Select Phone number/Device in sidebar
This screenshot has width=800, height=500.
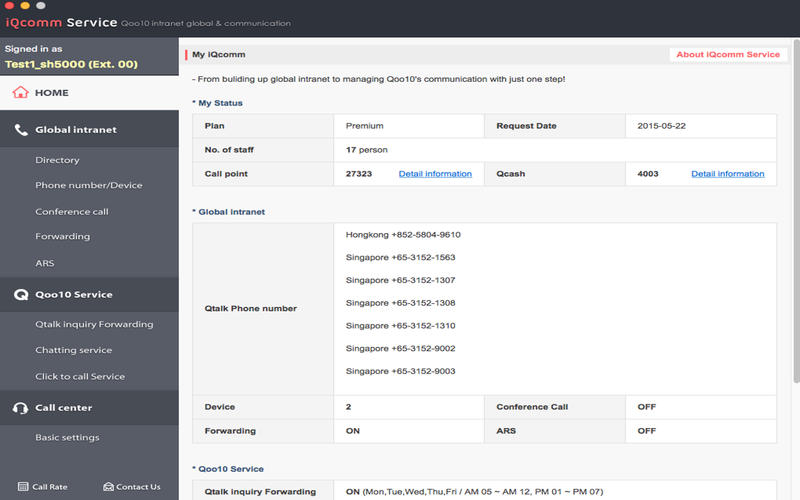tap(89, 185)
